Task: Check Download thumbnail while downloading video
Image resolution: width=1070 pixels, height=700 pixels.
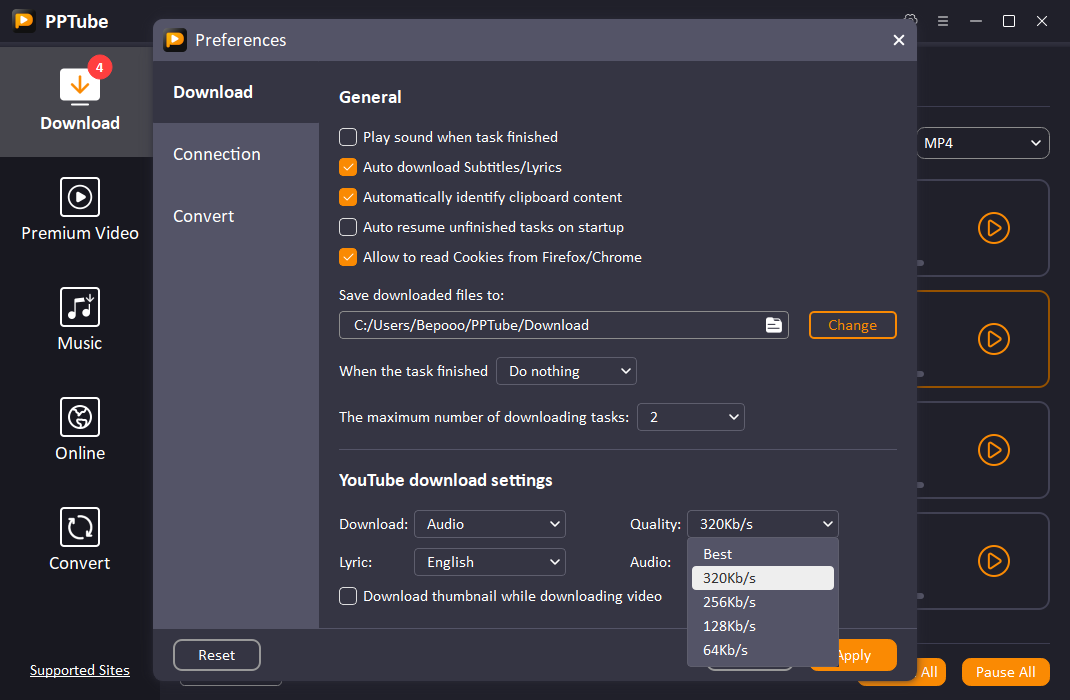Action: (x=347, y=595)
